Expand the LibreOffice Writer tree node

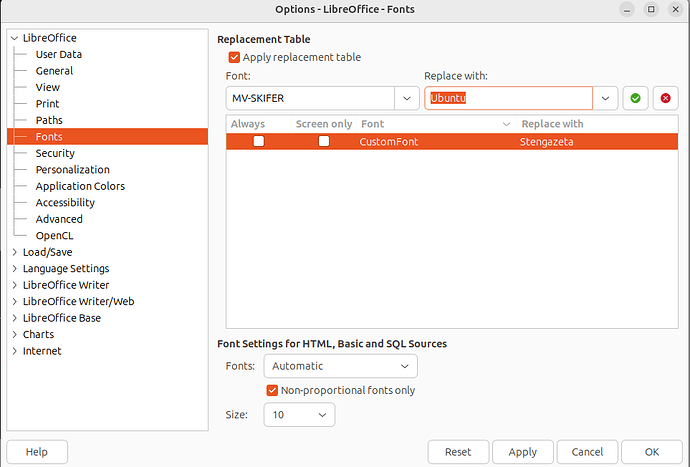click(14, 285)
